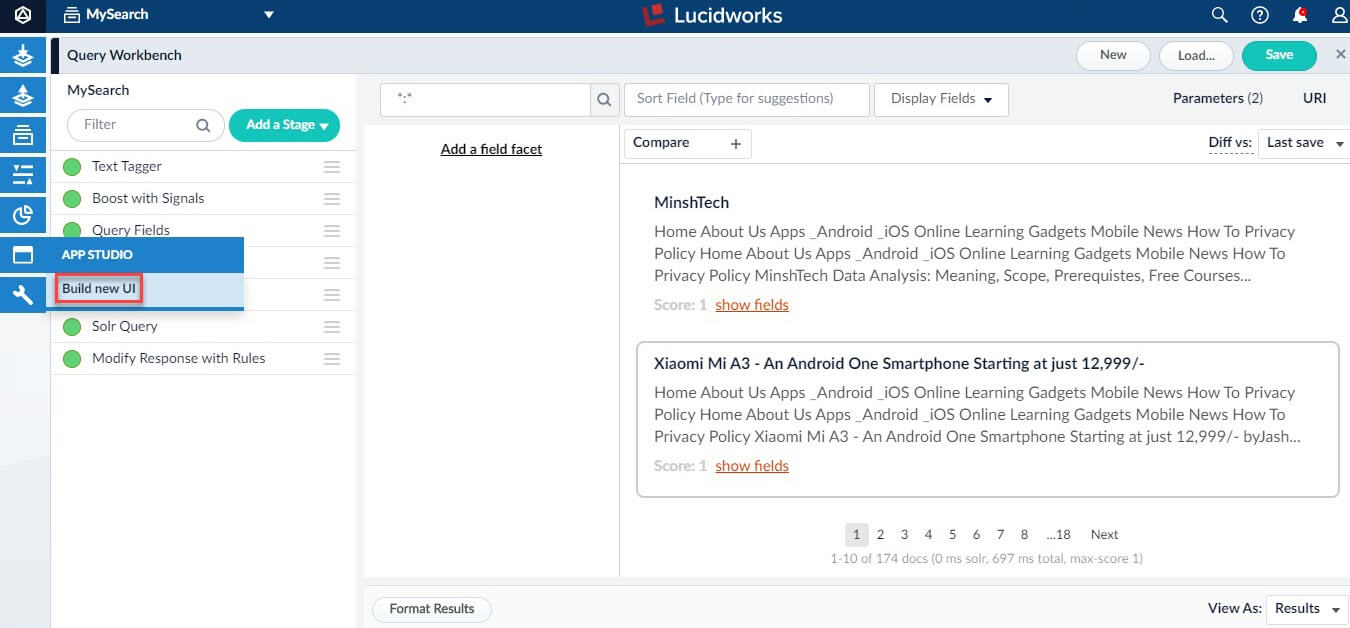Viewport: 1350px width, 628px height.
Task: Open the Fusion home logo icon
Action: (x=22, y=15)
